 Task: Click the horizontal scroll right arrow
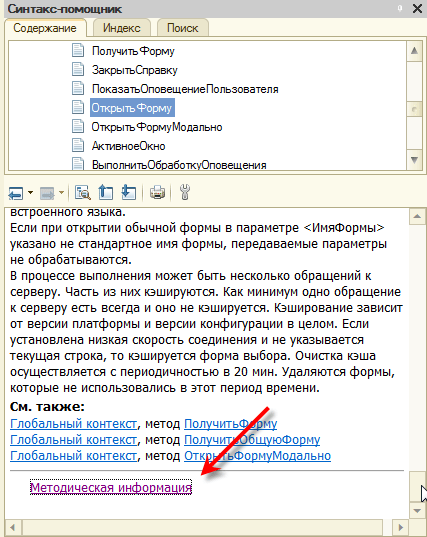click(400, 527)
